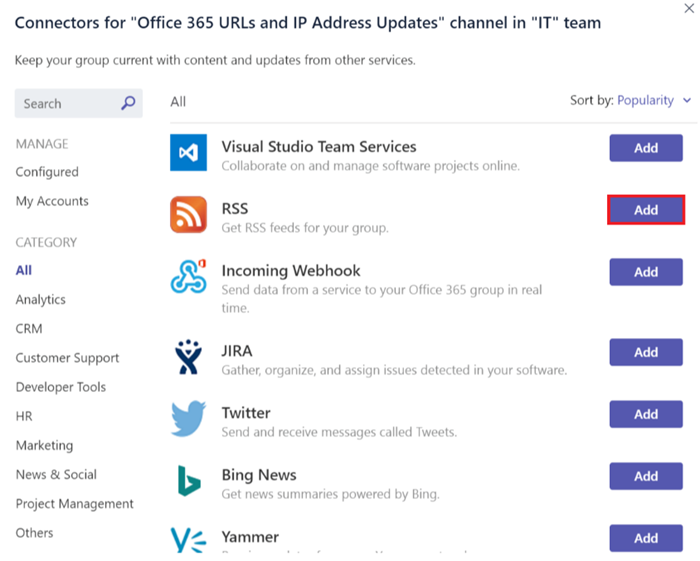
Task: Select the Analytics category
Action: (41, 299)
